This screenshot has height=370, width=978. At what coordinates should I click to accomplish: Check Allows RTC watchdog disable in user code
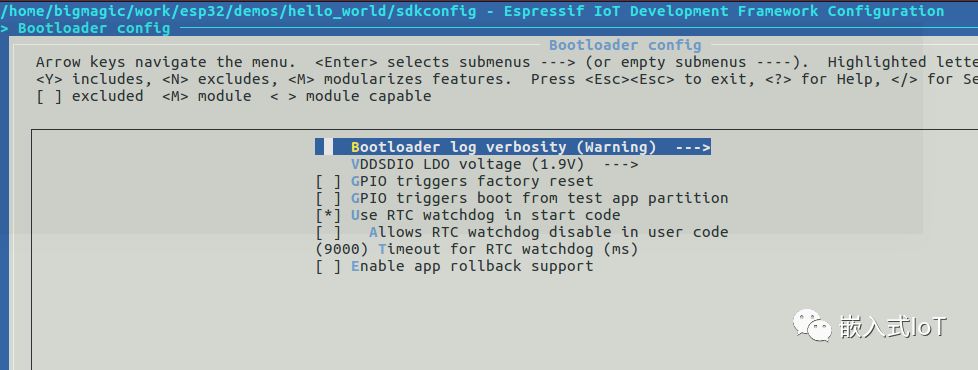pyautogui.click(x=329, y=232)
